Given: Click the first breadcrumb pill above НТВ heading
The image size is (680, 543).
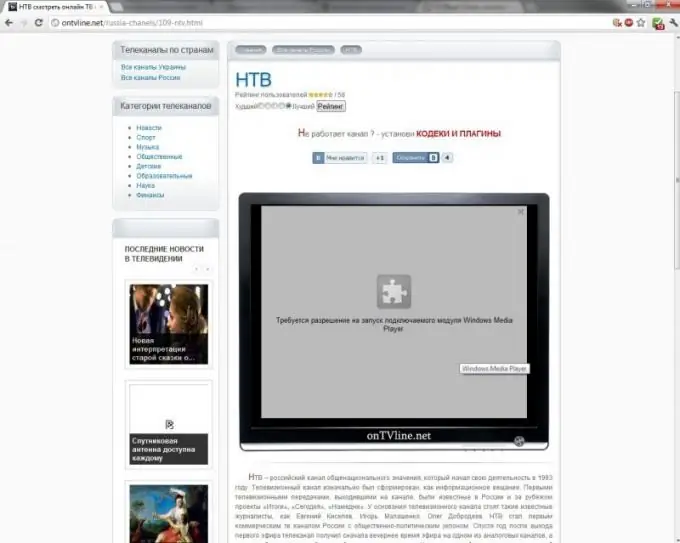Looking at the screenshot, I should [251, 50].
